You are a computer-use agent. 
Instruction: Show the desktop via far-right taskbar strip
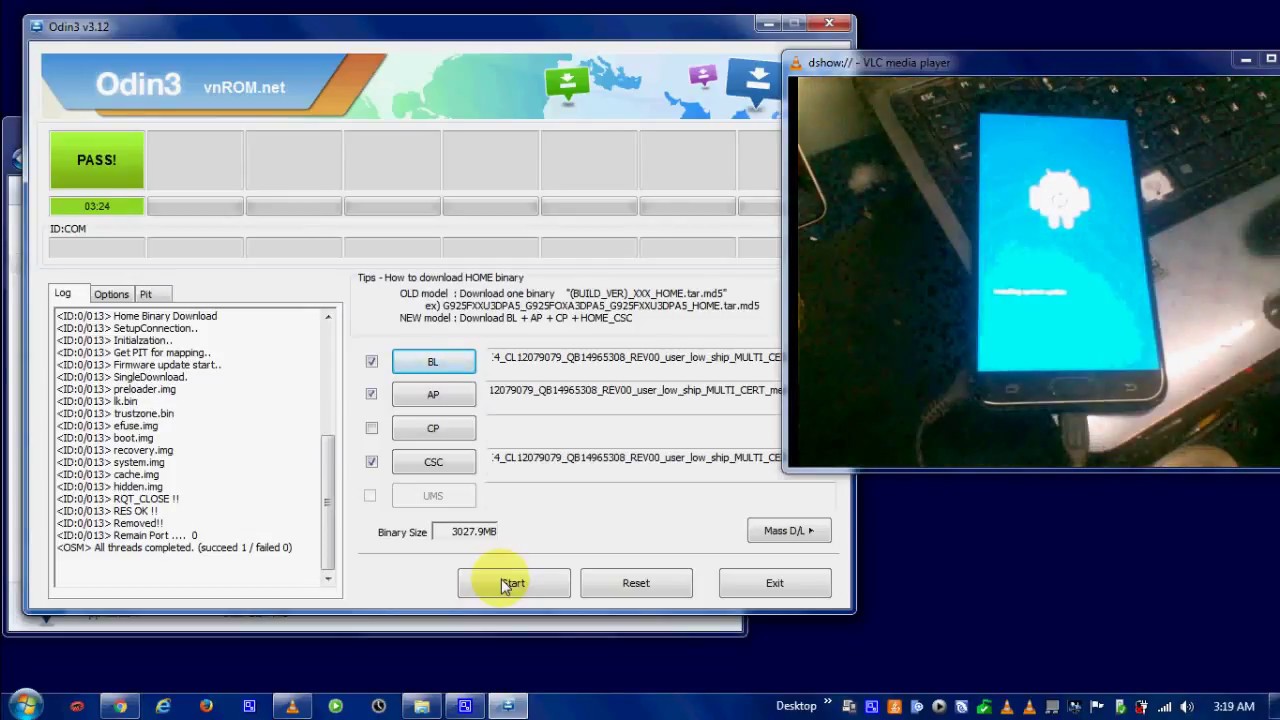click(1274, 706)
